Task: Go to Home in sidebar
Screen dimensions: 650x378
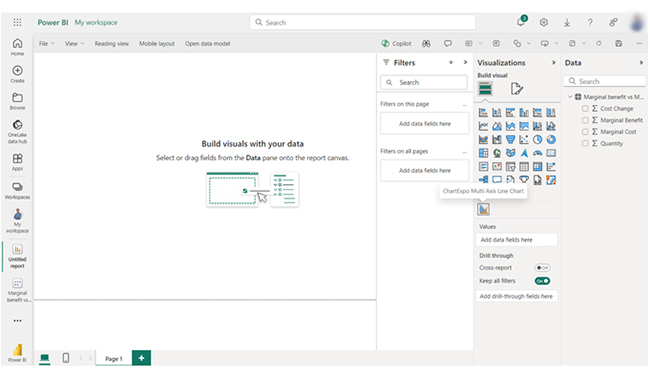Action: pyautogui.click(x=17, y=47)
